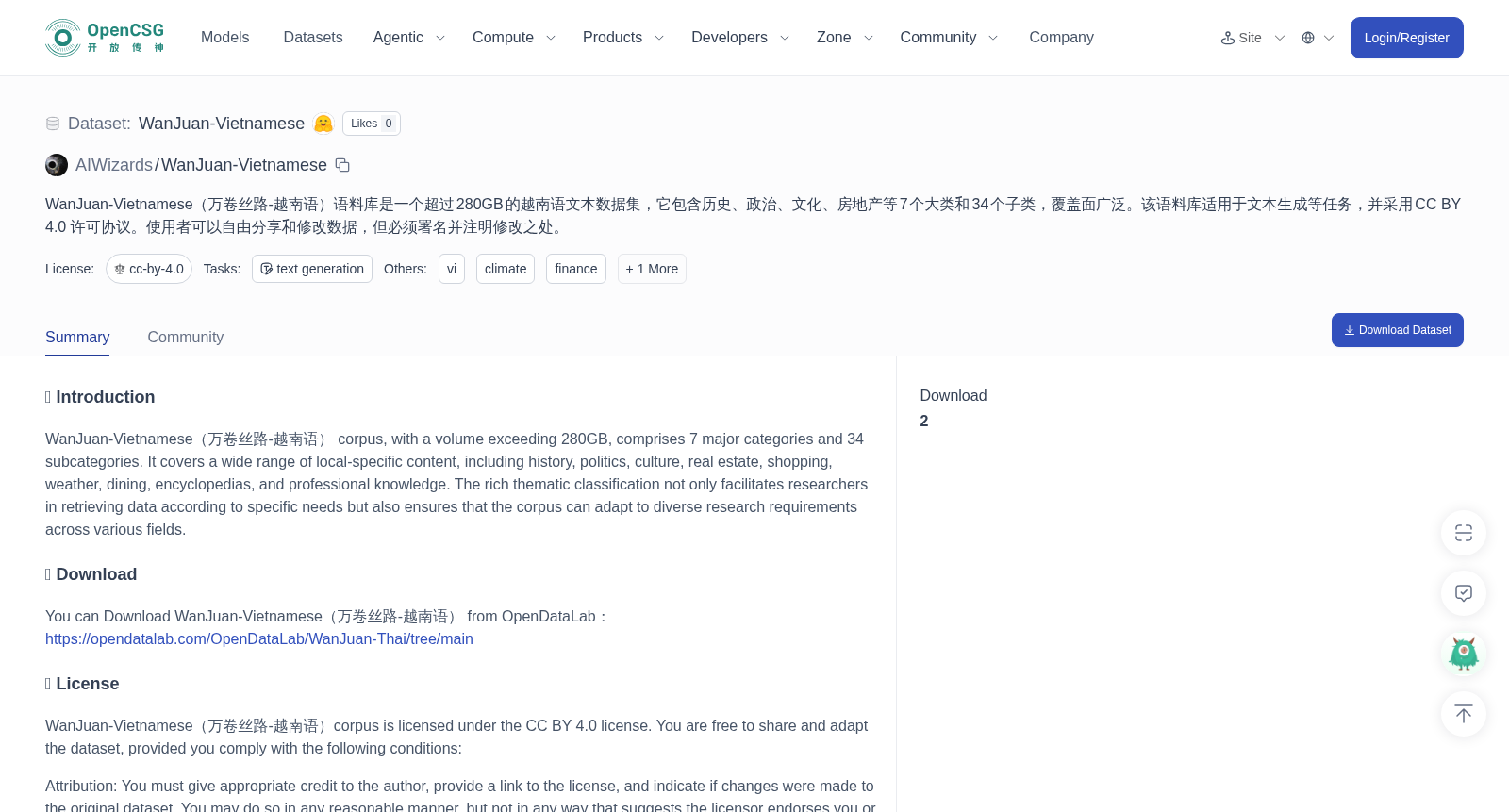Copy the dataset path with copy icon
1509x812 pixels.
click(x=342, y=165)
